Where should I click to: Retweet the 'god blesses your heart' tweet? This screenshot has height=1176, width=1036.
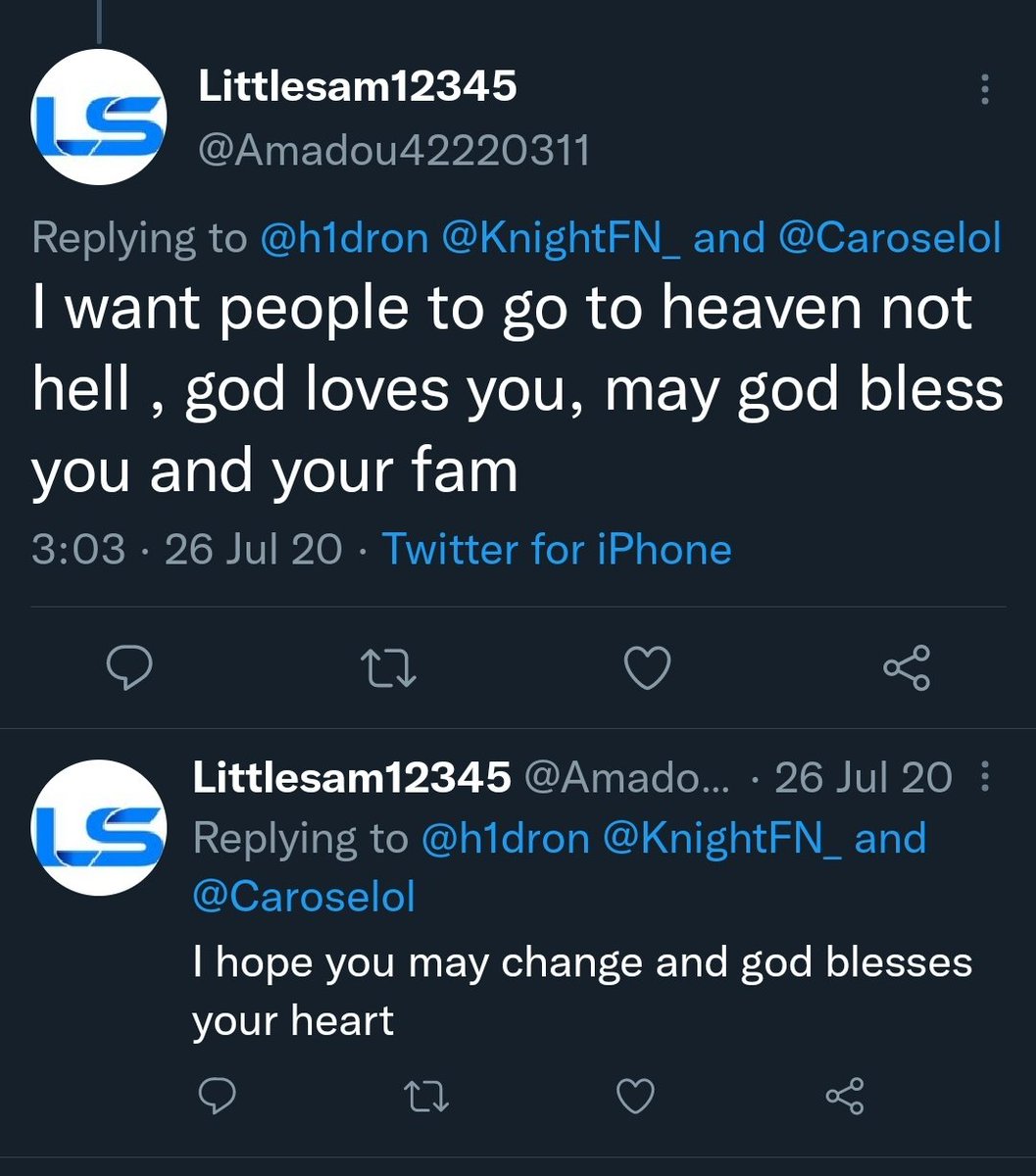point(427,1095)
